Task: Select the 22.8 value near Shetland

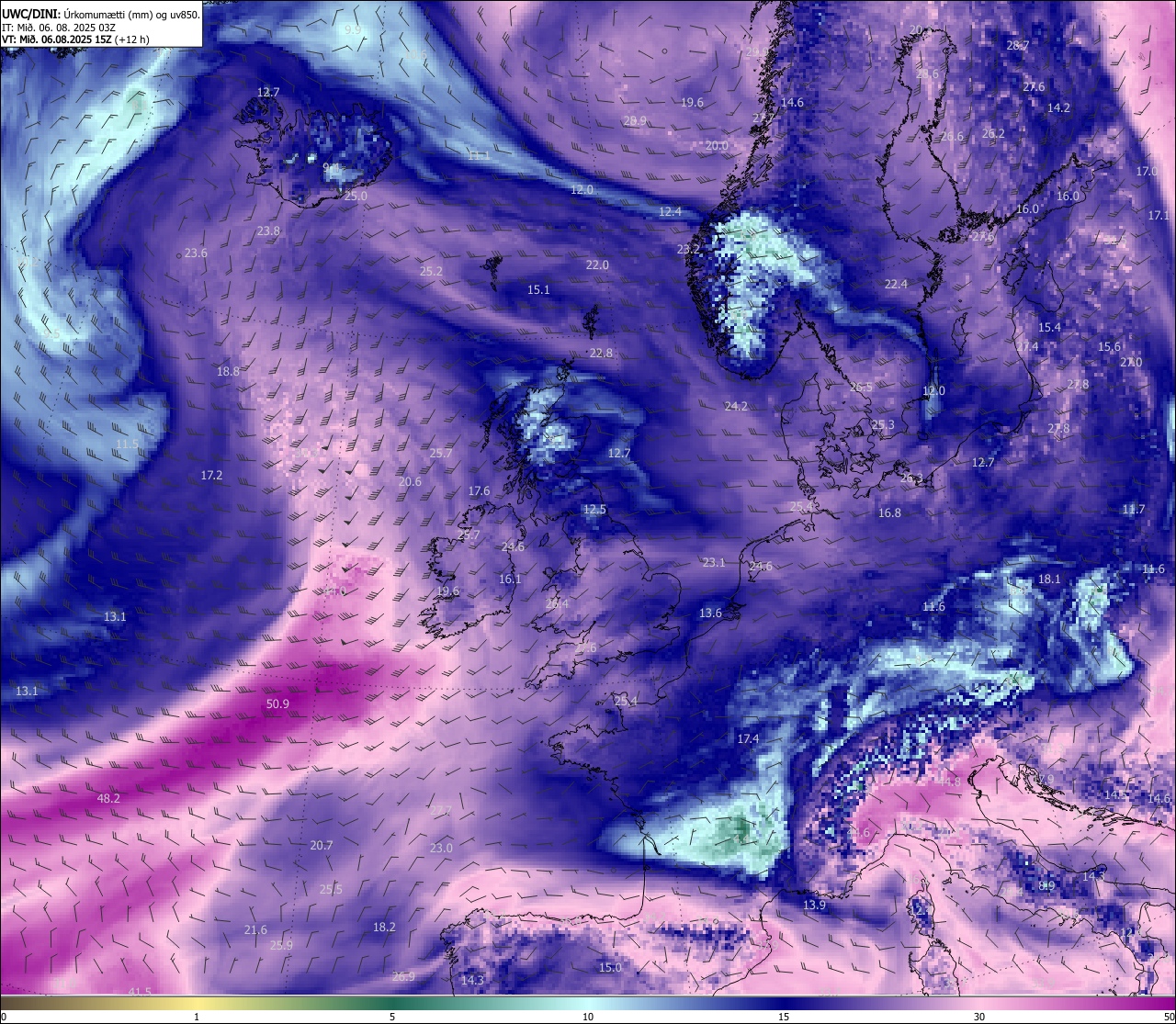Action: point(601,353)
